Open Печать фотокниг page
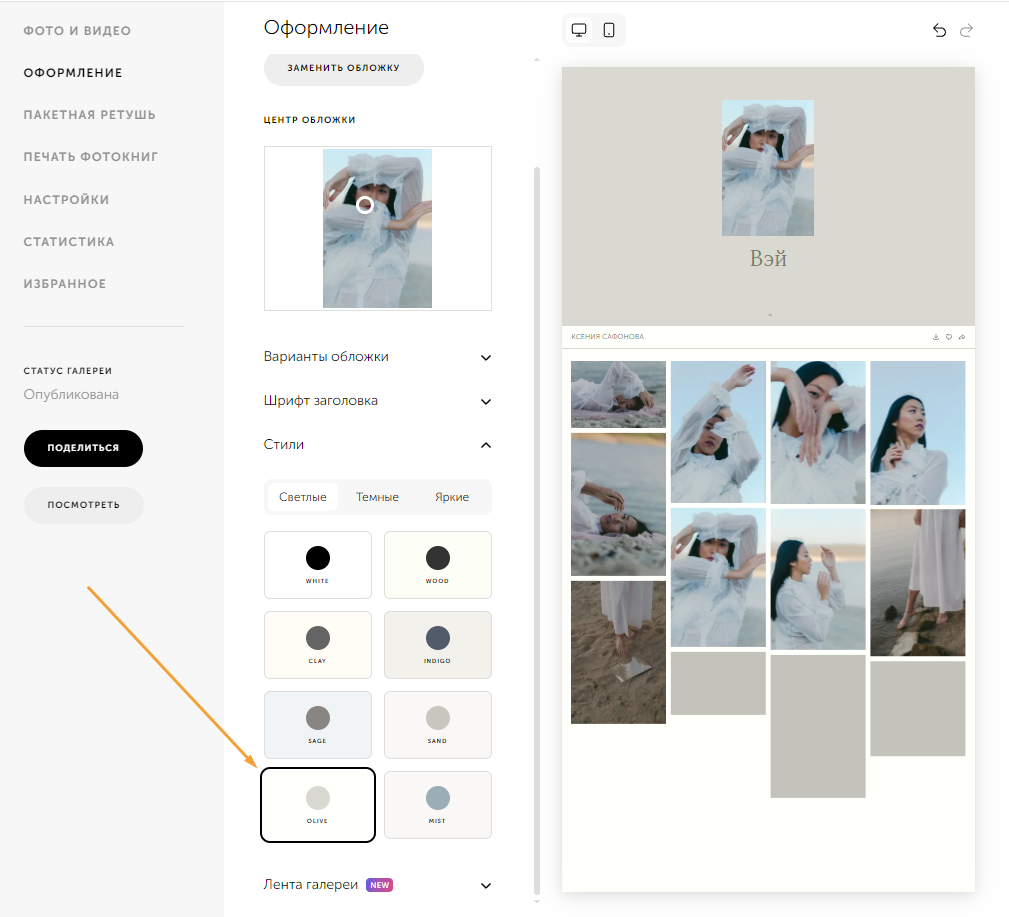 click(91, 157)
